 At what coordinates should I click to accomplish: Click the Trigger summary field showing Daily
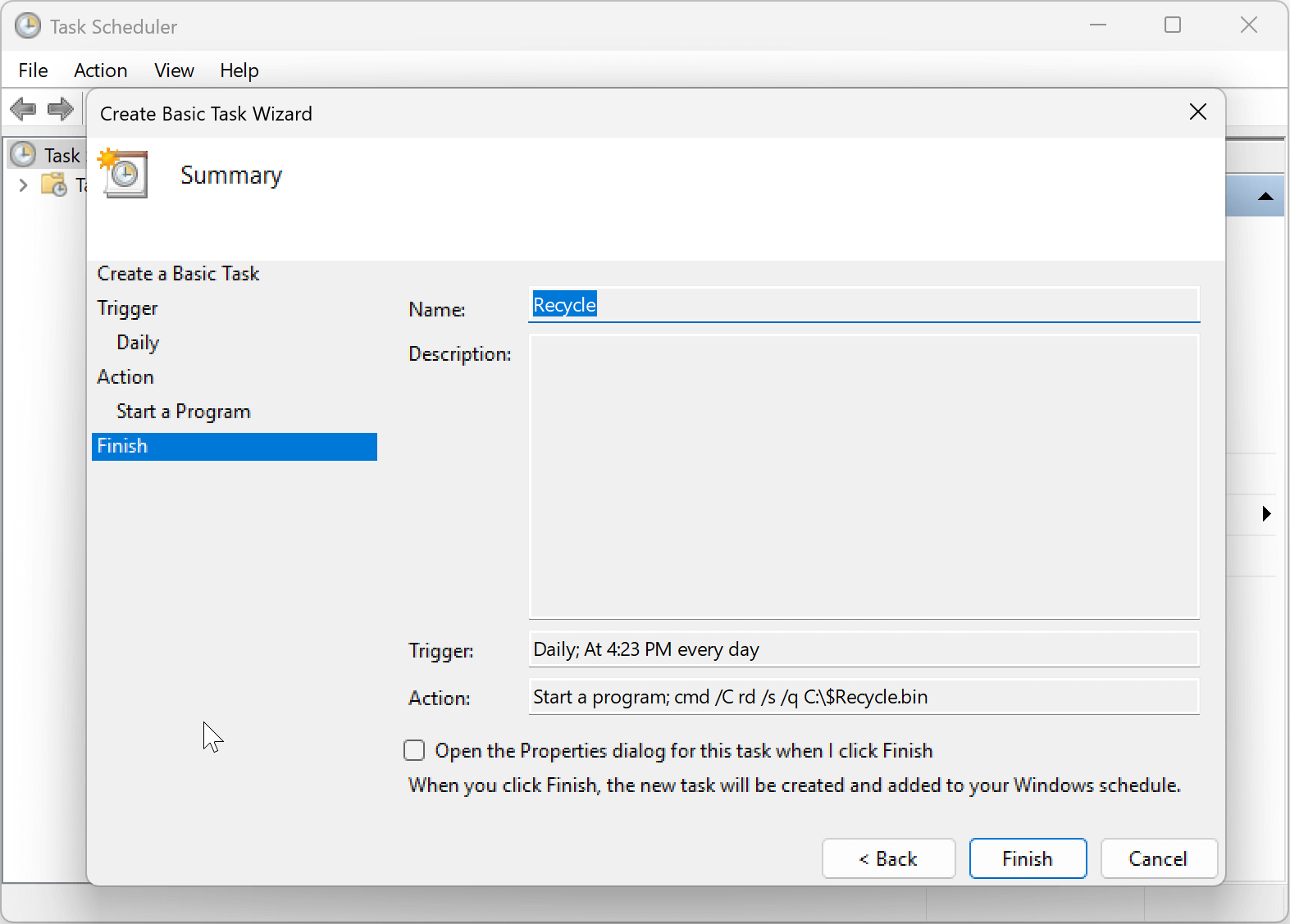coord(864,649)
